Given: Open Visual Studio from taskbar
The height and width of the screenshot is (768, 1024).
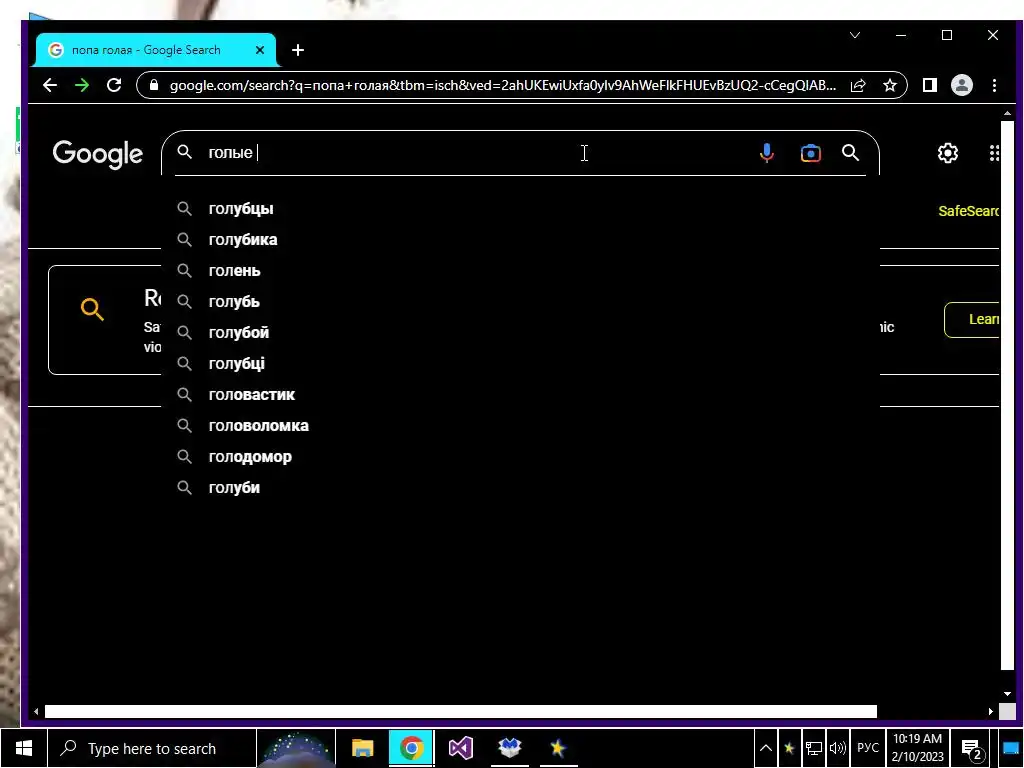Looking at the screenshot, I should coord(460,748).
